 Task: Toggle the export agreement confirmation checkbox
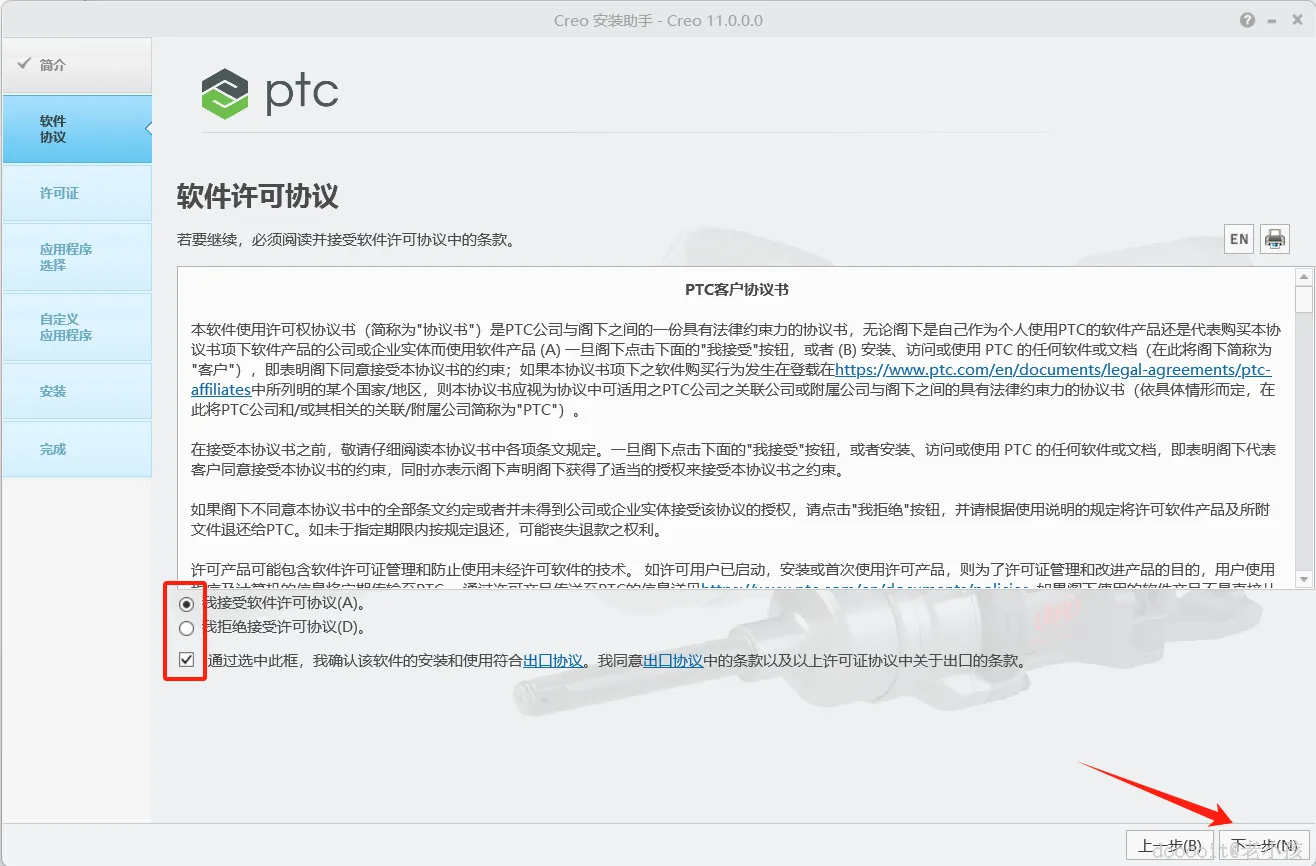186,660
